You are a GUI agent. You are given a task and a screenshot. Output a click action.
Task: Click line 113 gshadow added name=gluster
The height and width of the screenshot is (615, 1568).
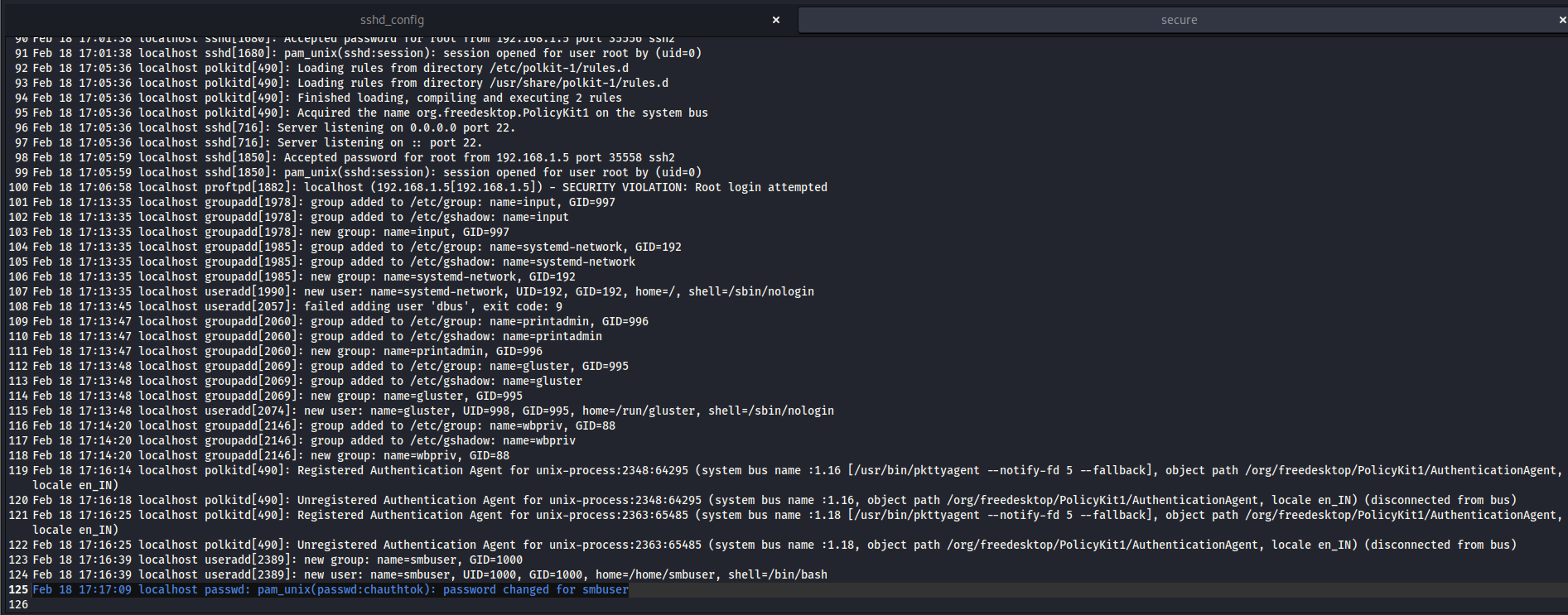(307, 381)
